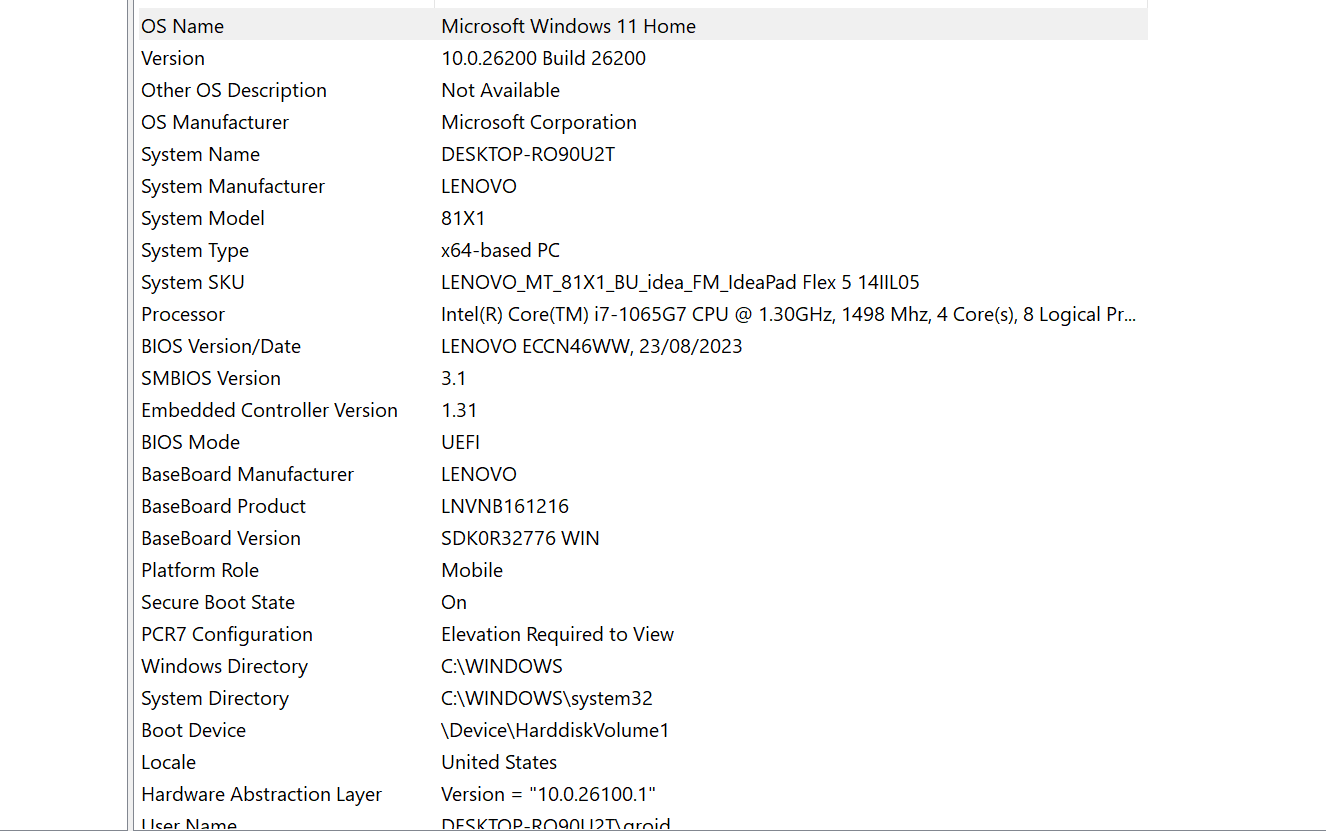
Task: Click the x64-based PC value
Action: coord(500,250)
